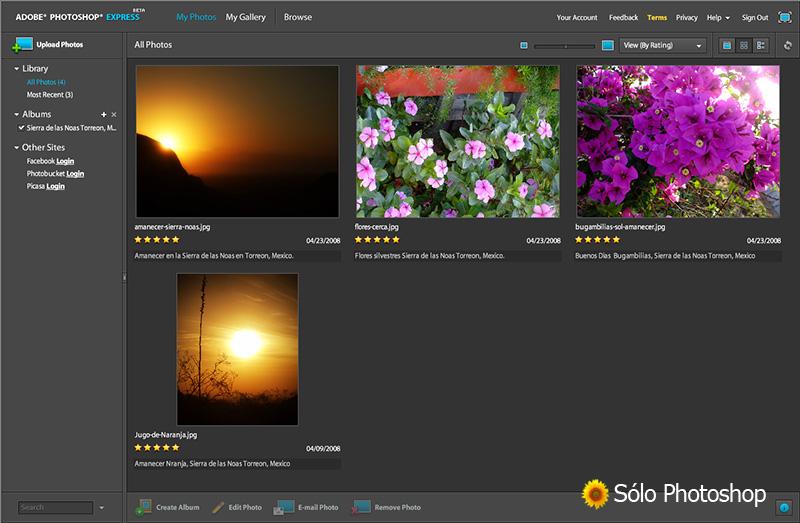
Task: Switch to single-photo view mode icon
Action: click(727, 45)
